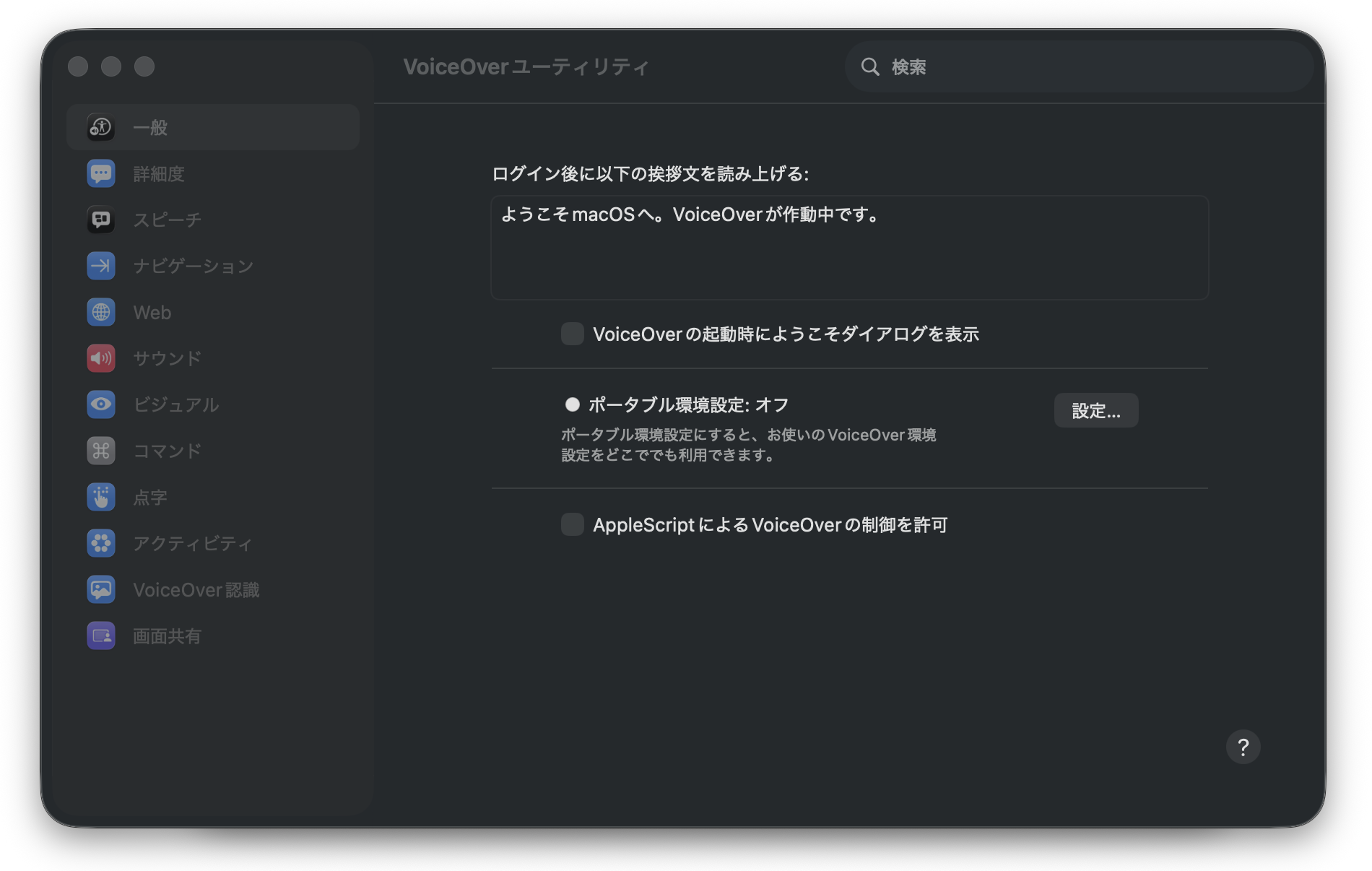
Task: Open the 詳細度 speech-bubble icon category
Action: [x=101, y=173]
